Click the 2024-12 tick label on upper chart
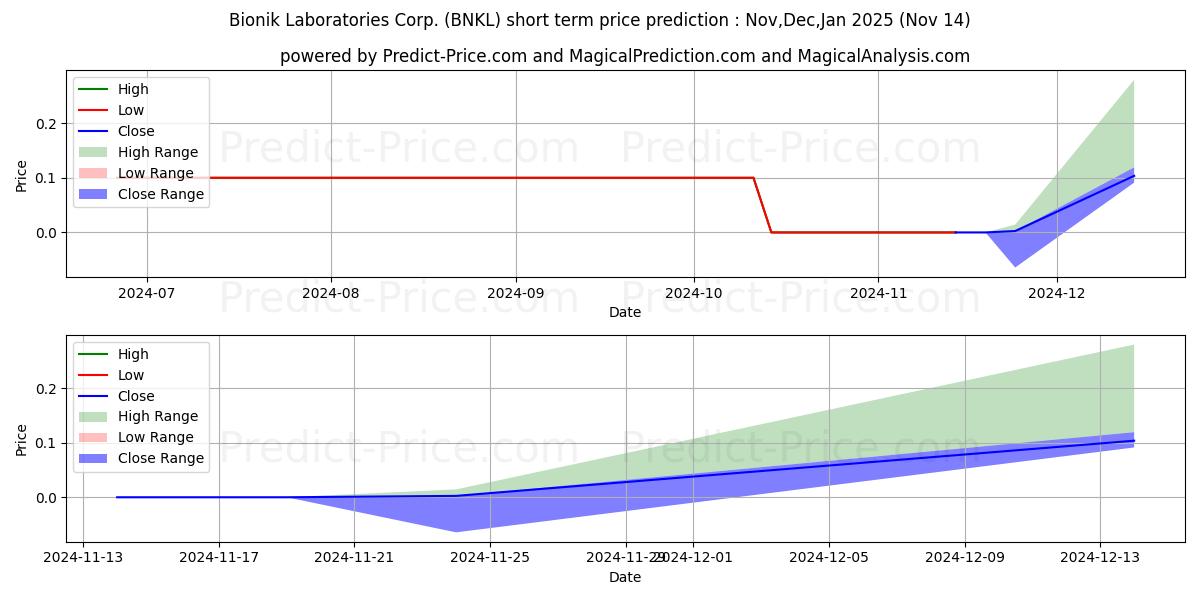The height and width of the screenshot is (600, 1200). click(1058, 295)
